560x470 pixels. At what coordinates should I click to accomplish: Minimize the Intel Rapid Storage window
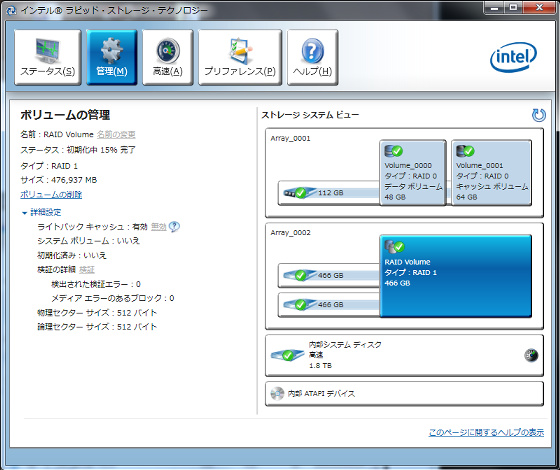pyautogui.click(x=495, y=8)
